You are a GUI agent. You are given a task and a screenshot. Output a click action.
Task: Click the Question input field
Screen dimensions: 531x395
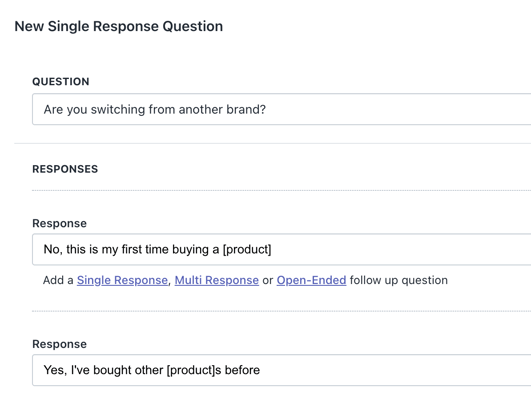(281, 109)
